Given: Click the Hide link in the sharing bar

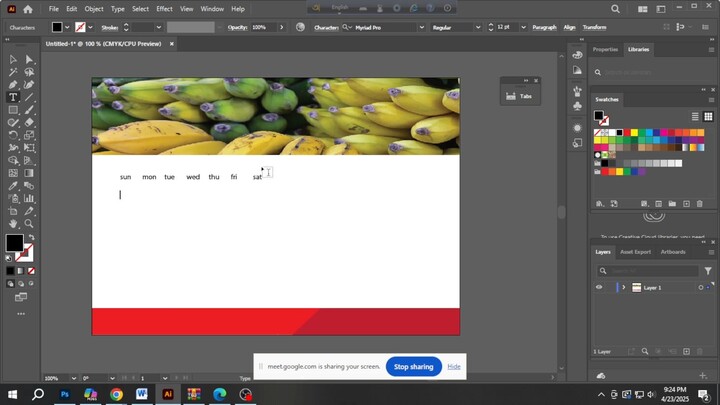Looking at the screenshot, I should pyautogui.click(x=454, y=367).
